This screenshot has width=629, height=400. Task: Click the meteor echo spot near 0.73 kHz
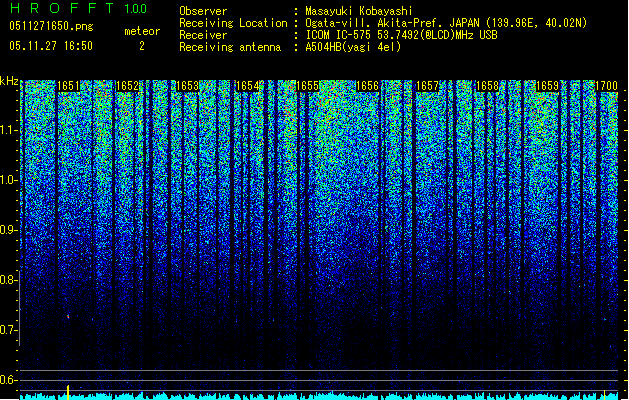point(68,317)
